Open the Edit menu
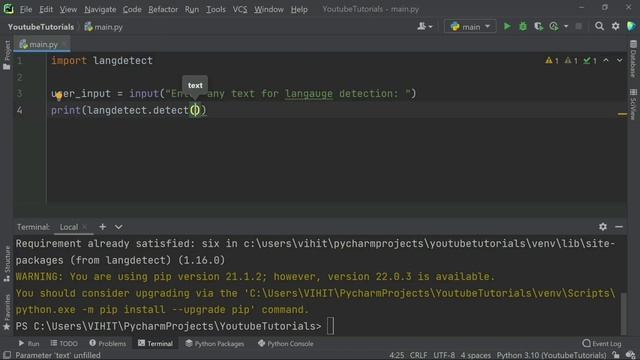Image resolution: width=640 pixels, height=360 pixels. (46, 9)
